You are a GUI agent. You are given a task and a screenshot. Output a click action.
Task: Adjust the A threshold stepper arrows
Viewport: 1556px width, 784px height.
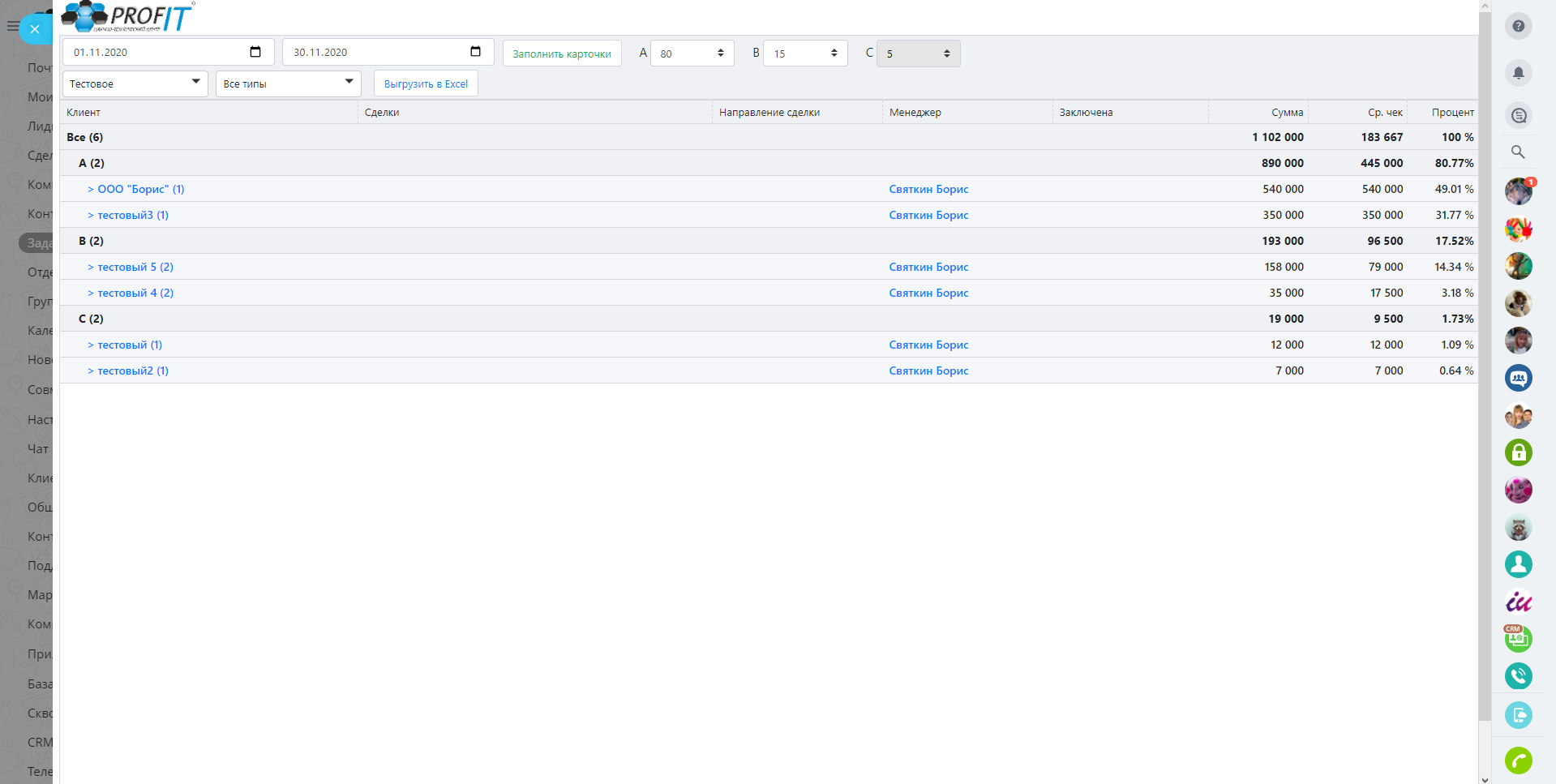pyautogui.click(x=720, y=53)
